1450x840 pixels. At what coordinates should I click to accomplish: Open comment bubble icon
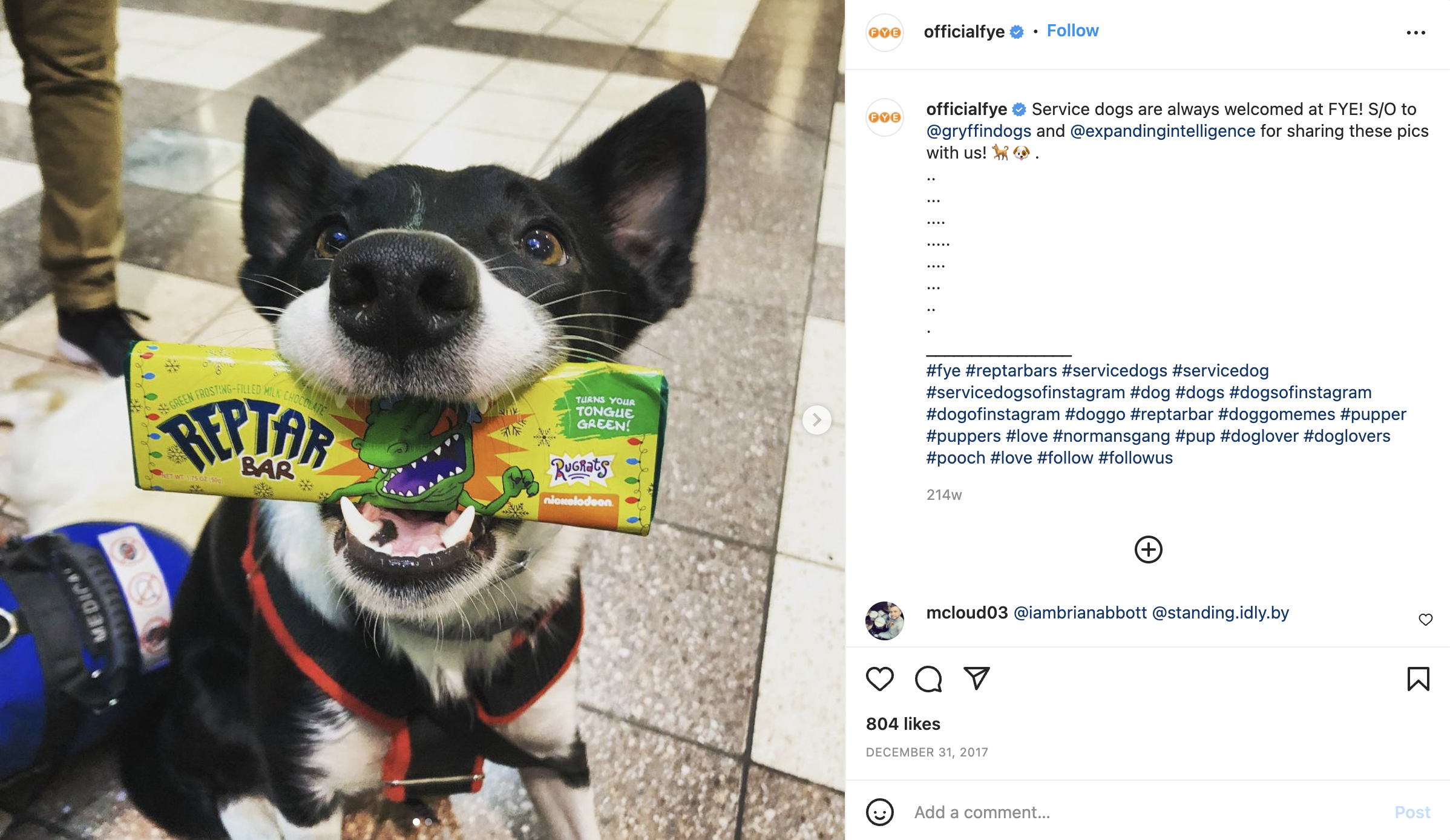(x=928, y=679)
